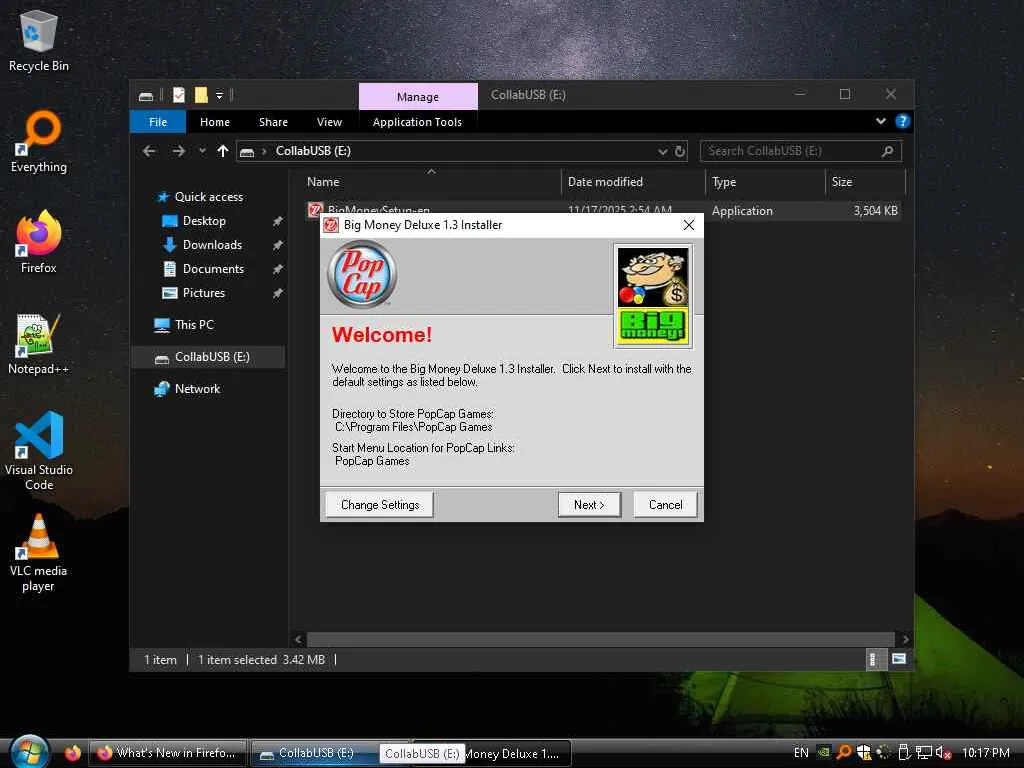Image resolution: width=1024 pixels, height=768 pixels.
Task: Open the Application Tools ribbon tab
Action: [x=417, y=122]
